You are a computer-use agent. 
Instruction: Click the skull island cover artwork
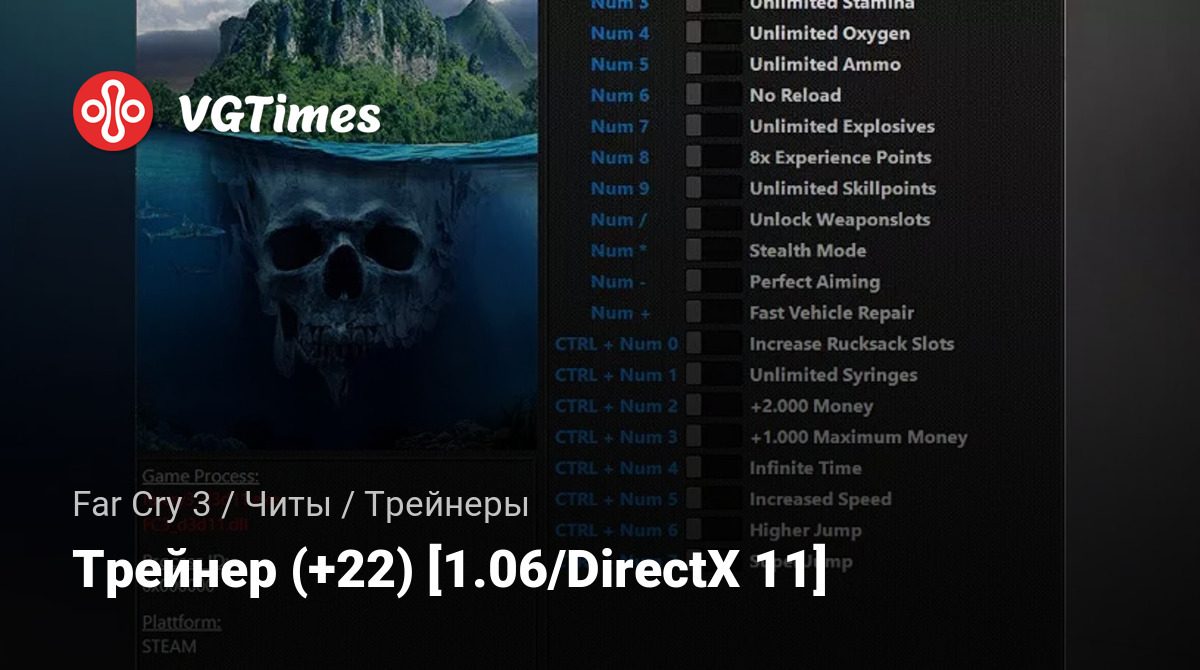point(336,250)
